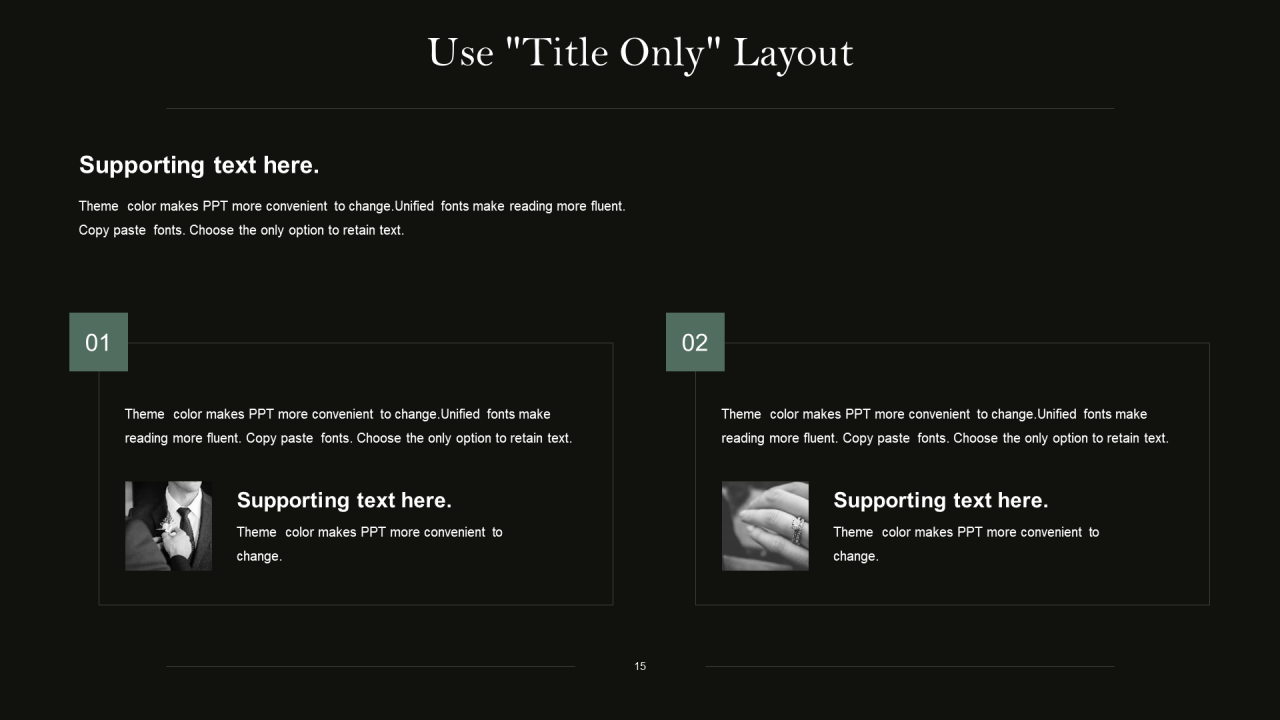This screenshot has width=1280, height=720.
Task: Click the footer line left of page number
Action: click(x=370, y=666)
